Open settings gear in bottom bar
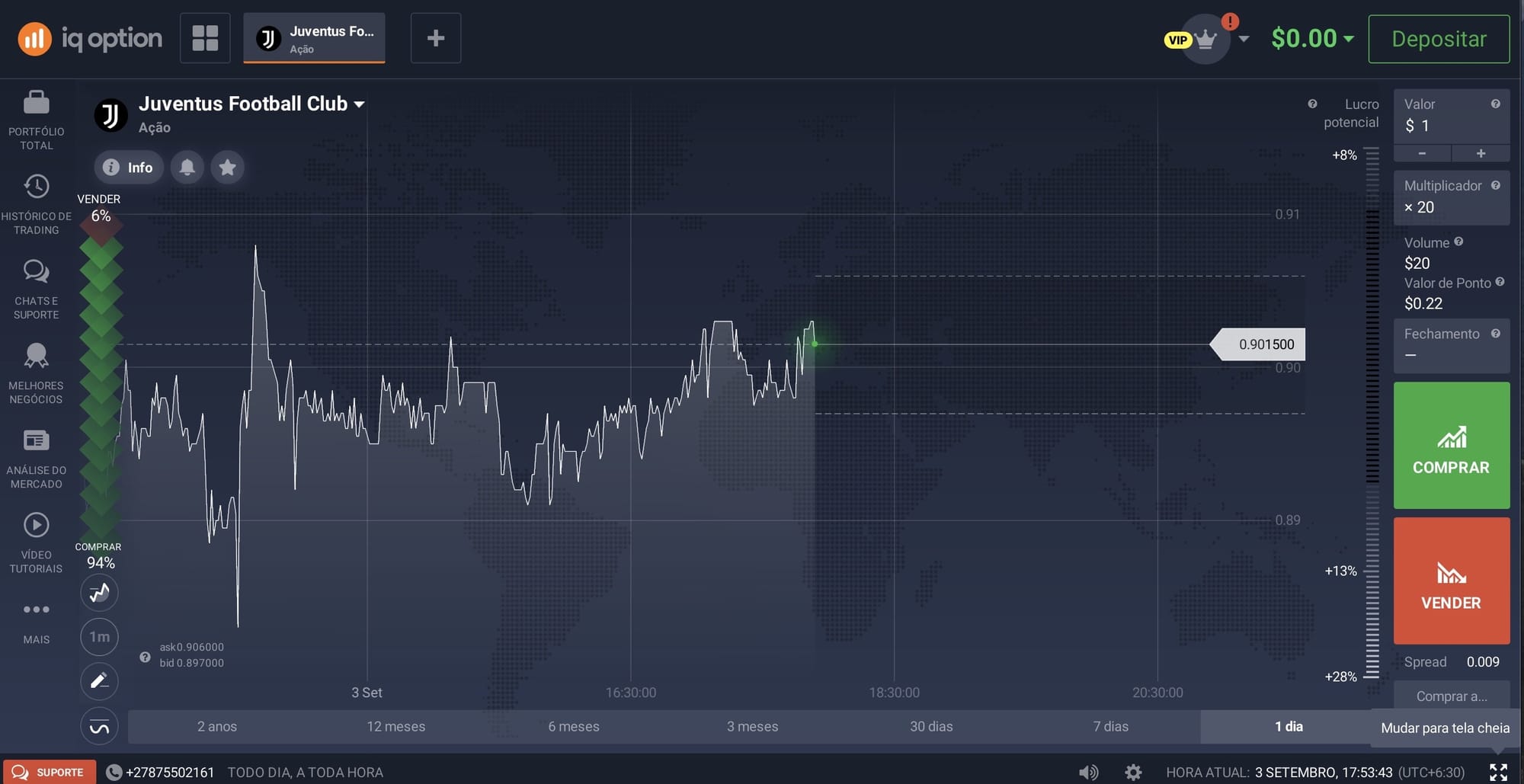Image resolution: width=1524 pixels, height=784 pixels. coord(1133,772)
